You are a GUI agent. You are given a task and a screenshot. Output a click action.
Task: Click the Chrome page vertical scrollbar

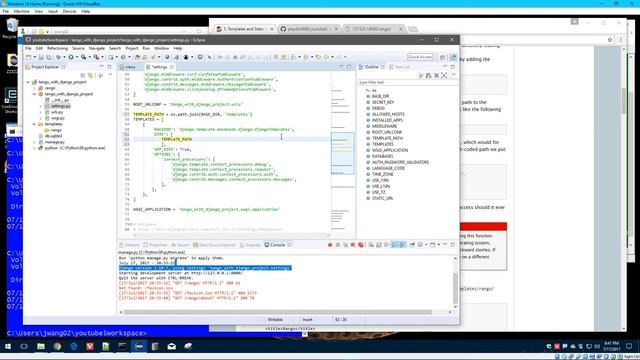tap(623, 188)
